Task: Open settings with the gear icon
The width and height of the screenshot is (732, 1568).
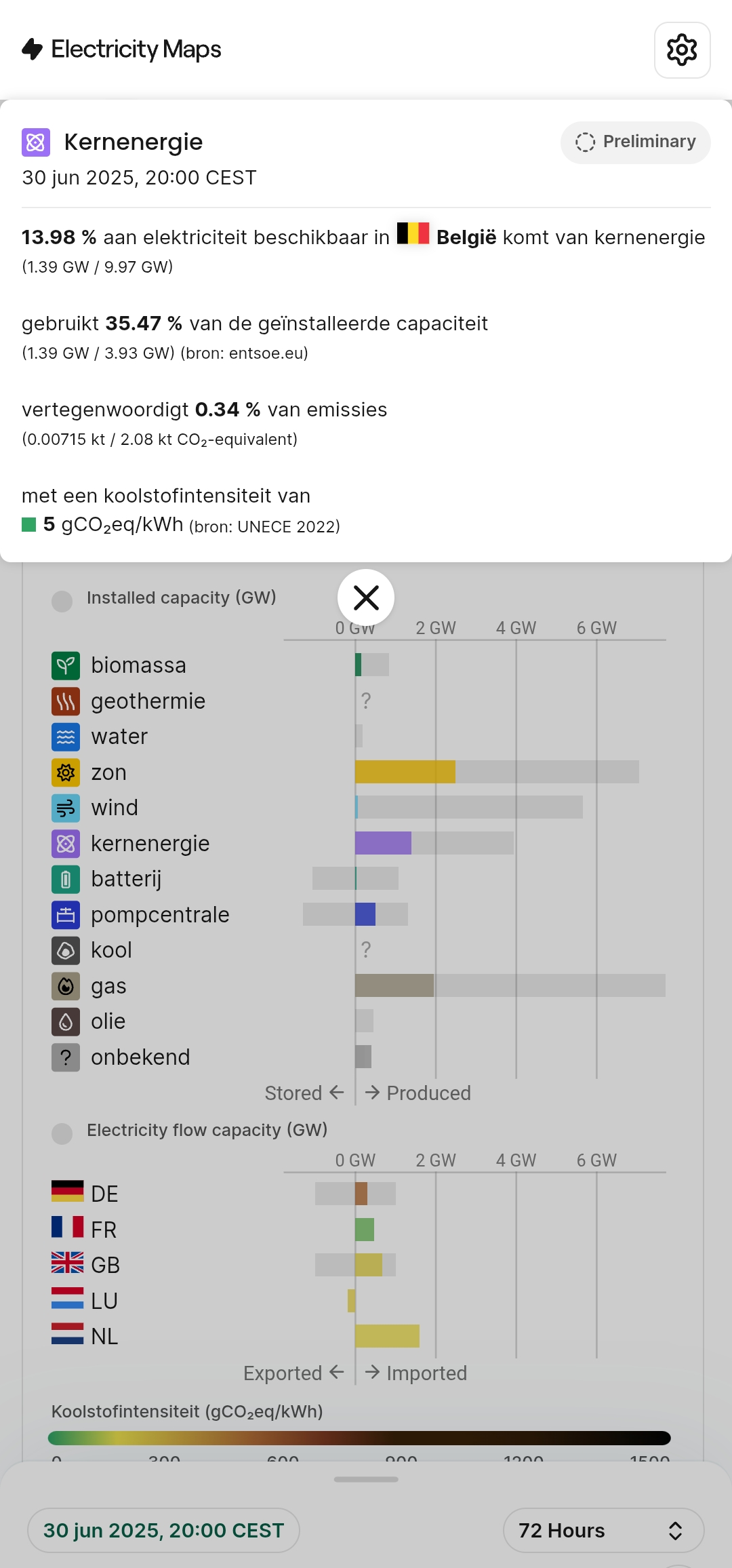Action: click(x=682, y=50)
